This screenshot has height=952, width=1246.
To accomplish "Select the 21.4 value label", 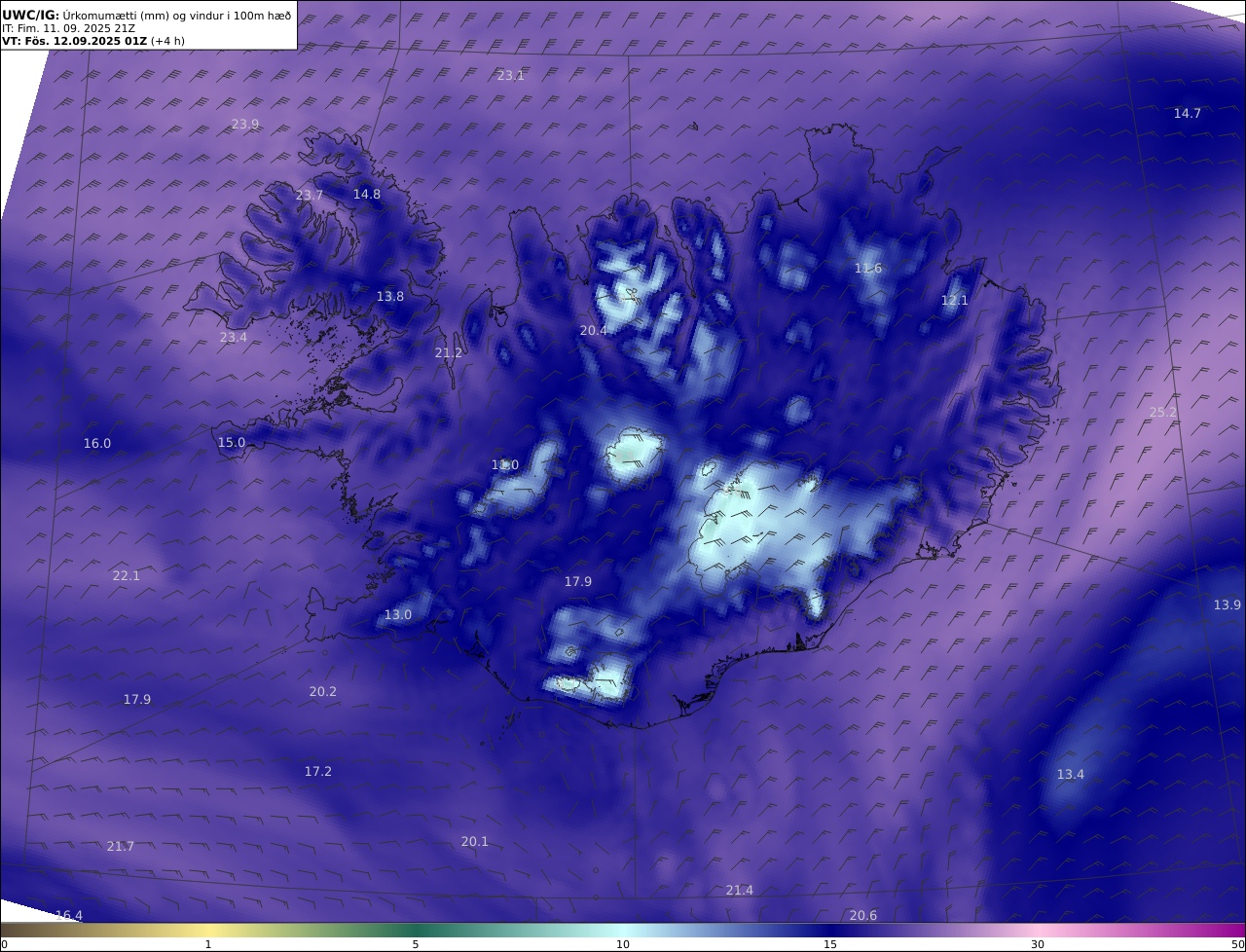I will (740, 890).
